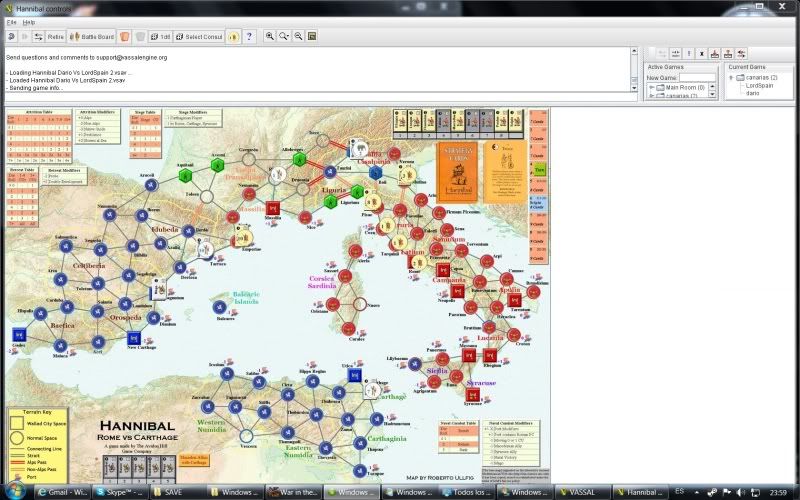Viewport: 800px width, 500px height.
Task: Click the Gades blue square marker
Action: point(19,335)
